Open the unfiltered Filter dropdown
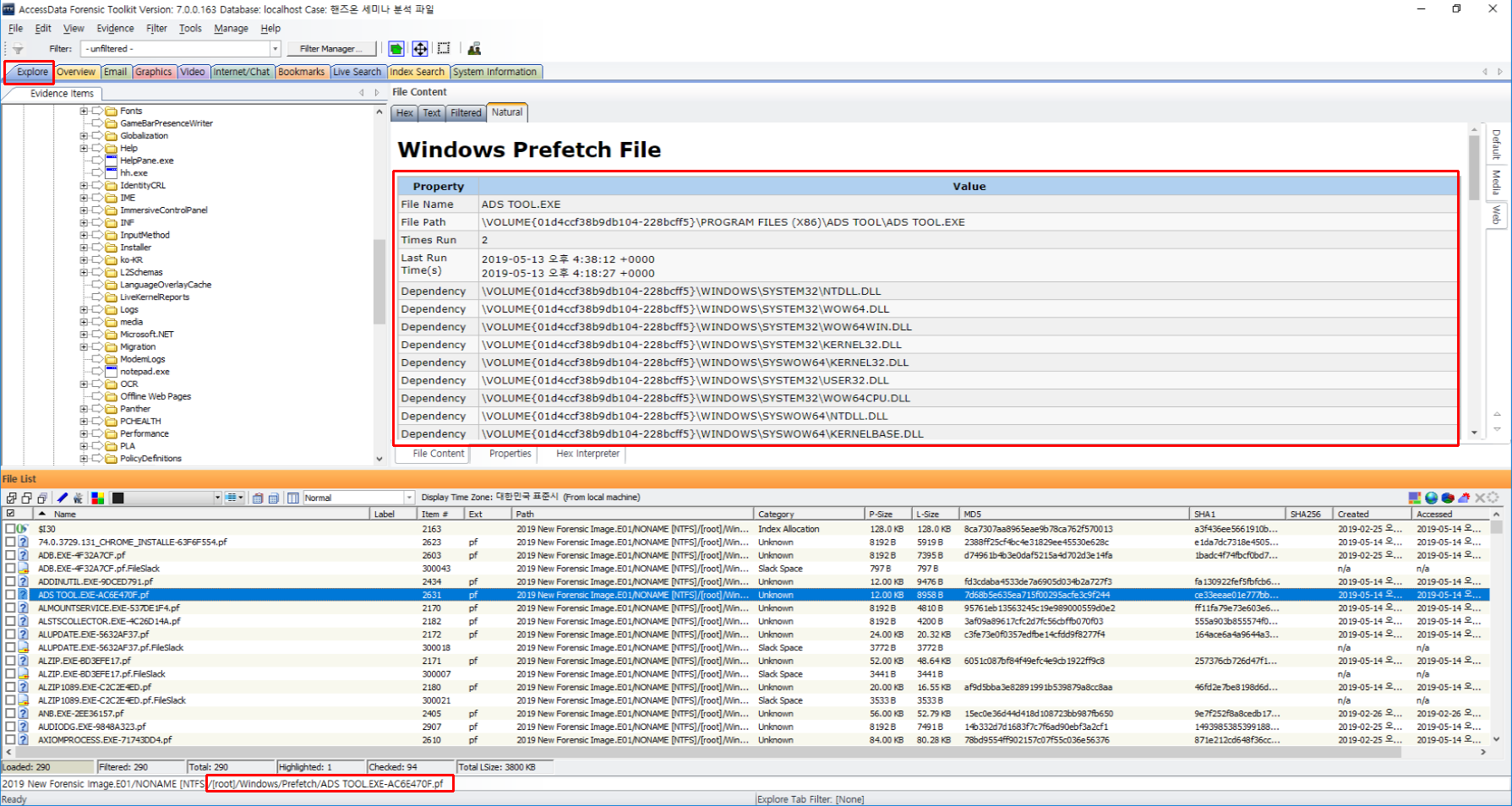The width and height of the screenshot is (1512, 806). point(275,49)
